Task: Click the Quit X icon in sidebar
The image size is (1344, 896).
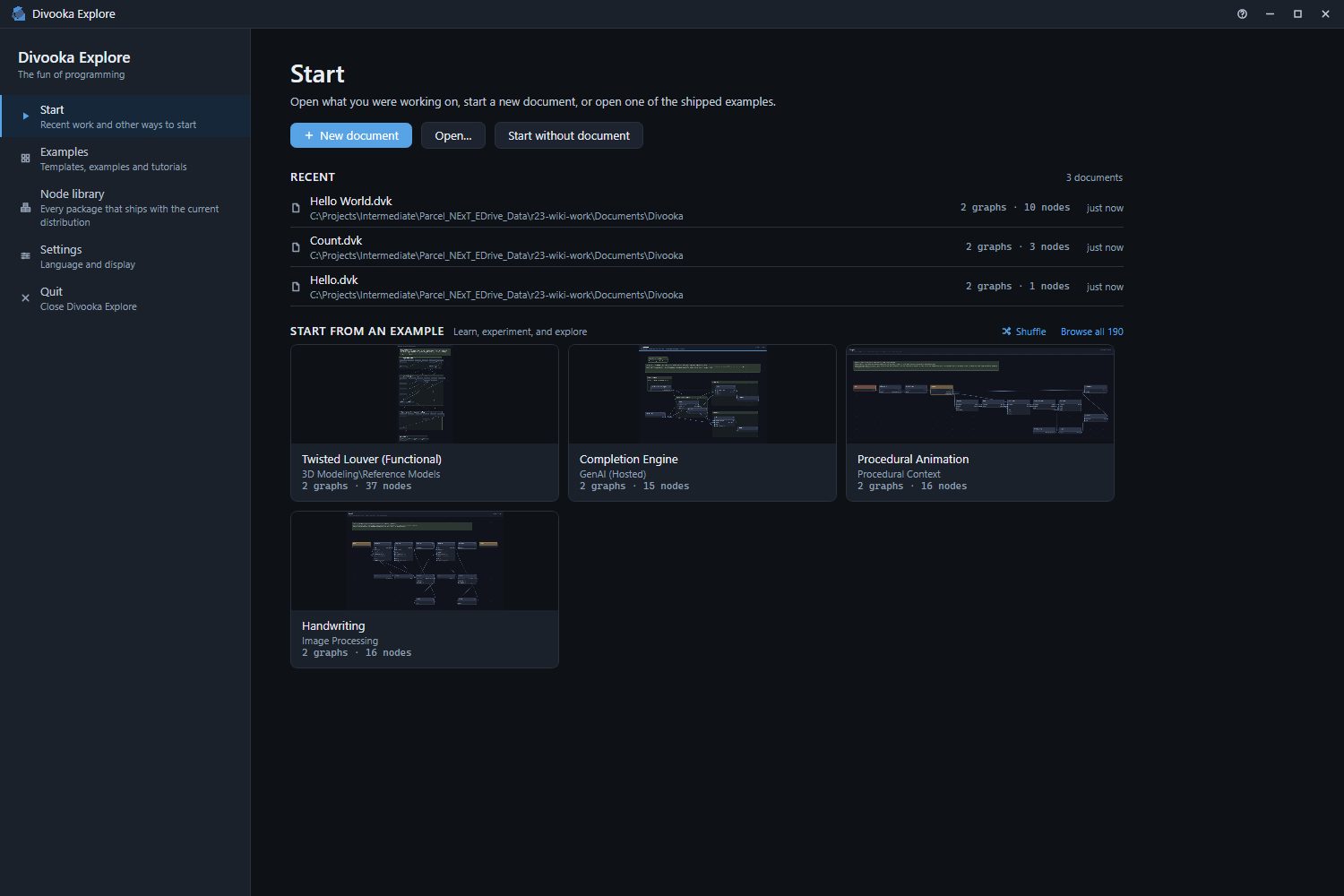Action: pyautogui.click(x=25, y=298)
